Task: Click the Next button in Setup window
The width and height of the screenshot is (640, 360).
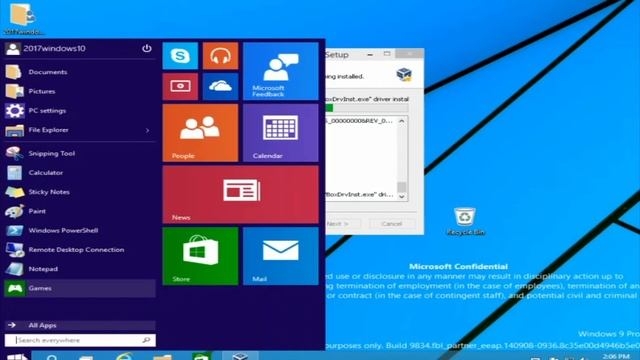Action: [x=343, y=224]
